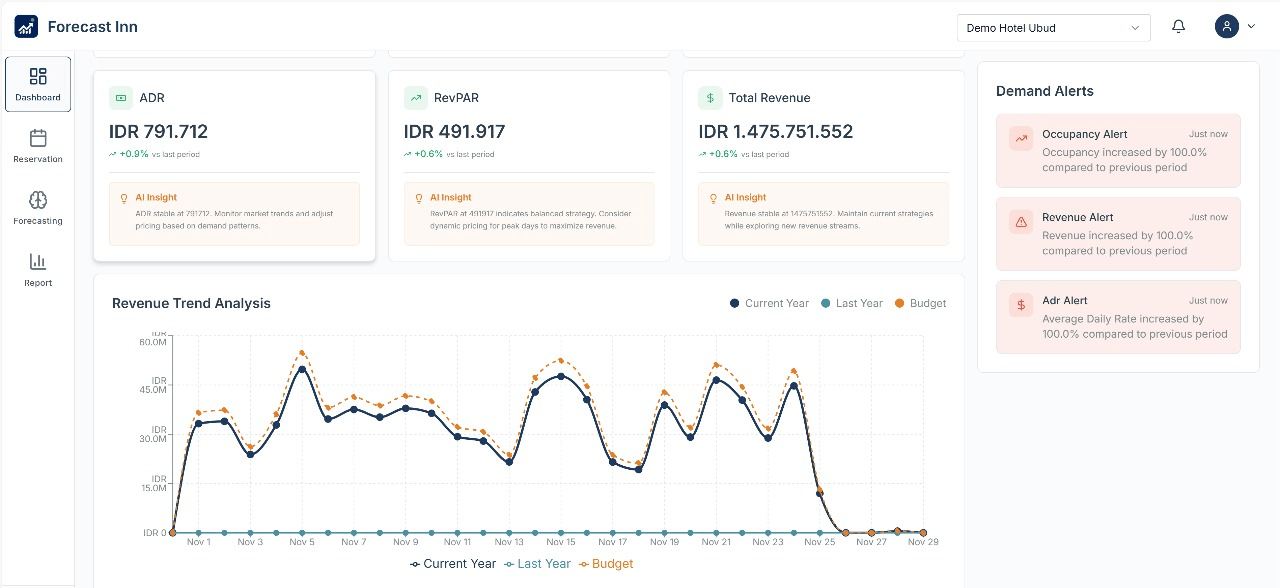Toggle Budget in top chart legend

(920, 303)
